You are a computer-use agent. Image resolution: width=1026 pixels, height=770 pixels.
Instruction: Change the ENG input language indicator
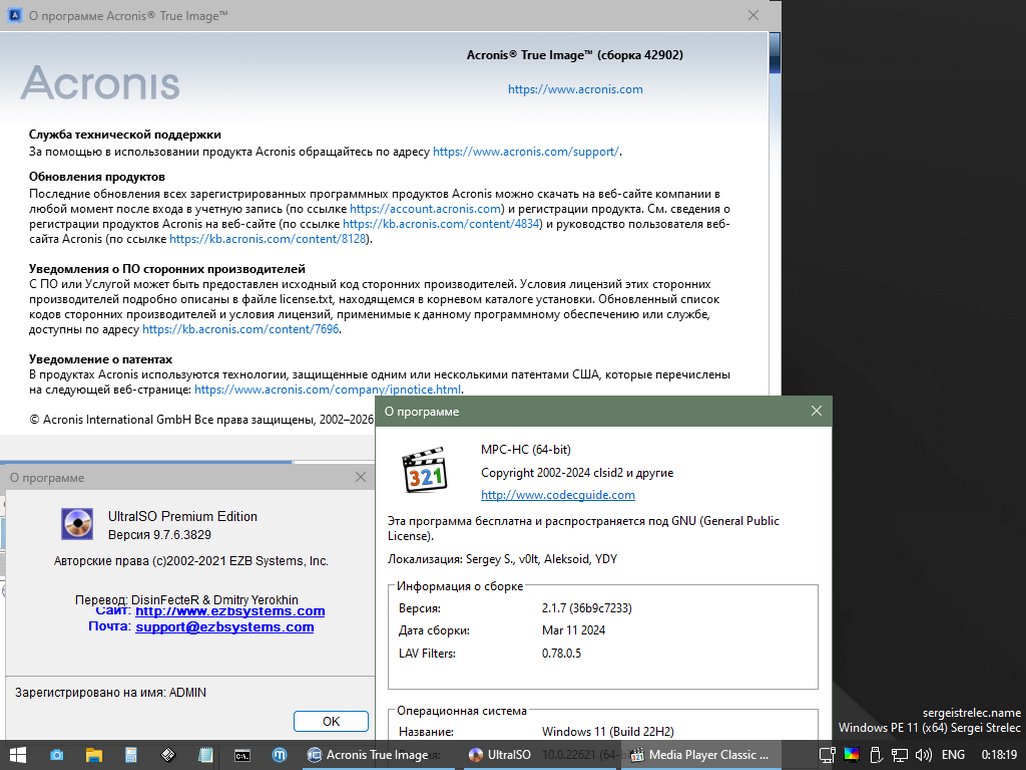(x=953, y=755)
